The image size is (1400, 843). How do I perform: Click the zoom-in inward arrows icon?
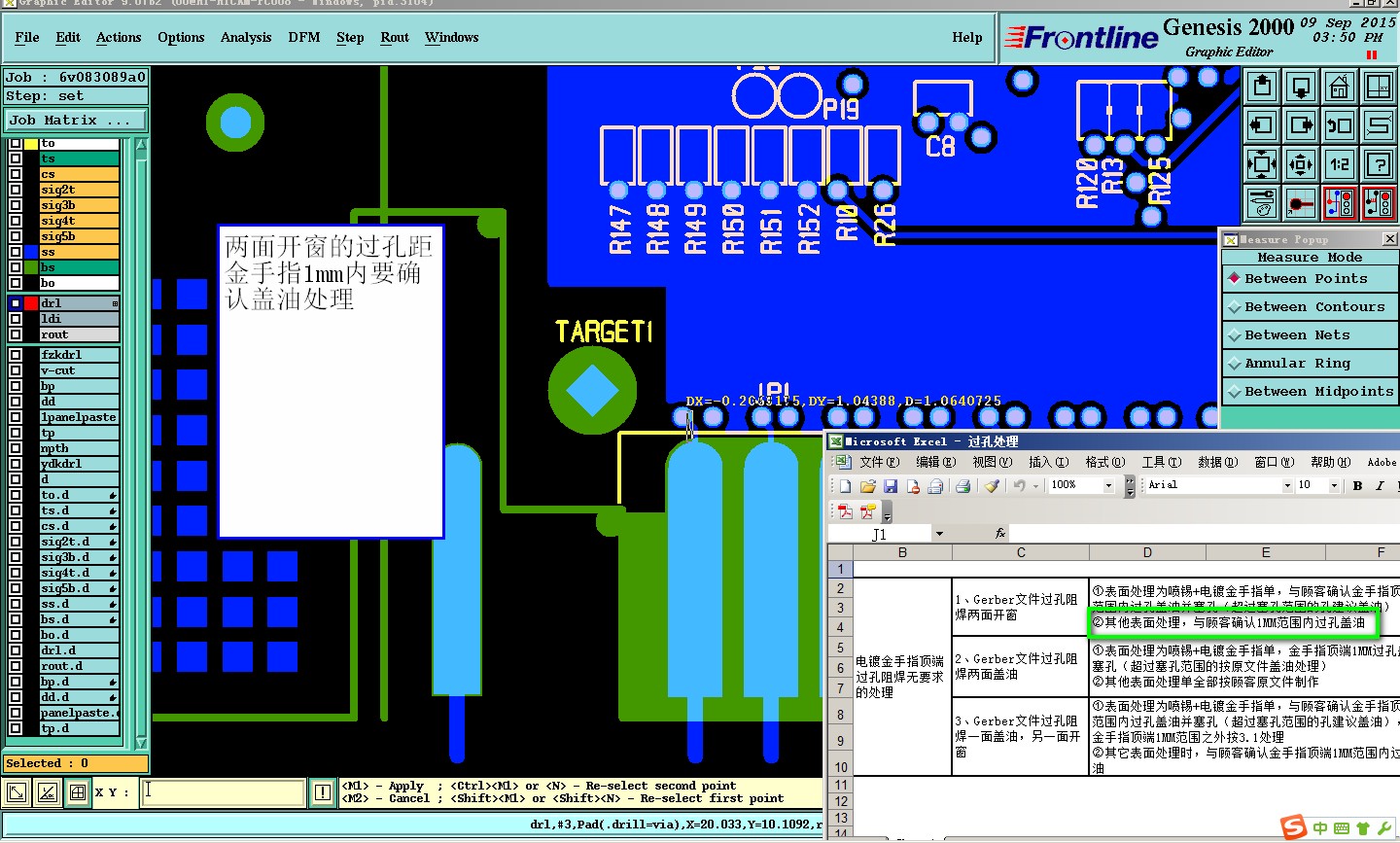tap(1262, 164)
